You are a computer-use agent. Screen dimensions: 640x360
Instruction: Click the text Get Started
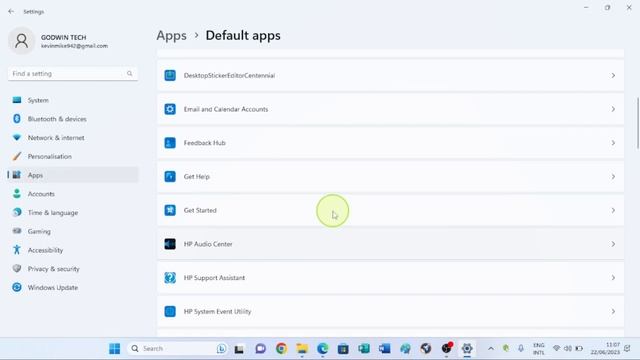pyautogui.click(x=200, y=210)
